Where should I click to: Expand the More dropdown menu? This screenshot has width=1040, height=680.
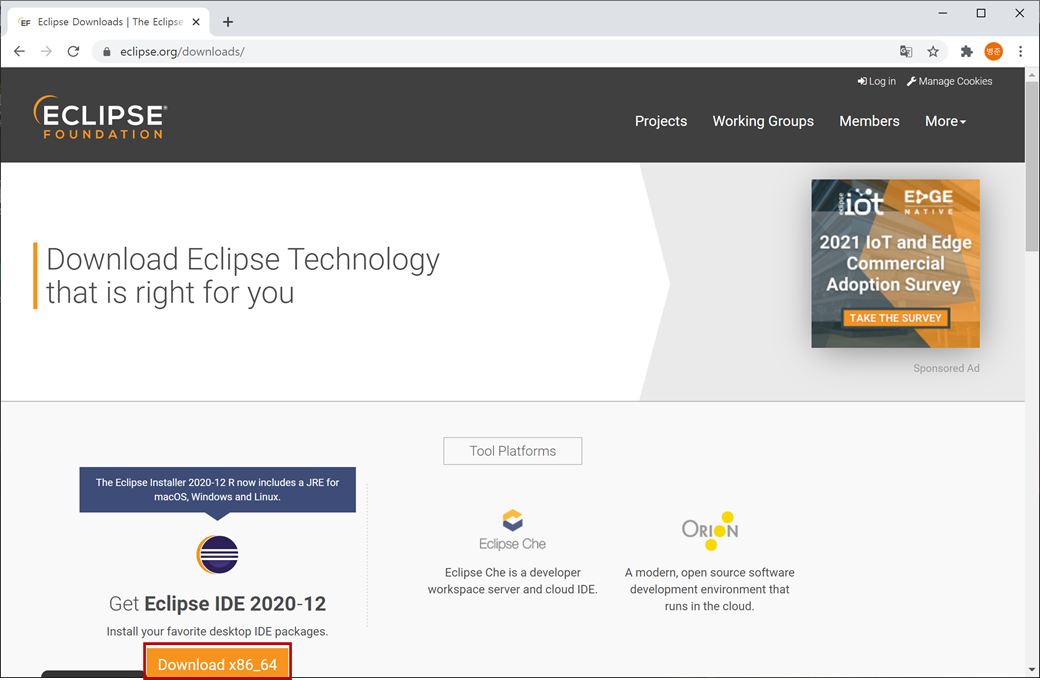[x=945, y=121]
